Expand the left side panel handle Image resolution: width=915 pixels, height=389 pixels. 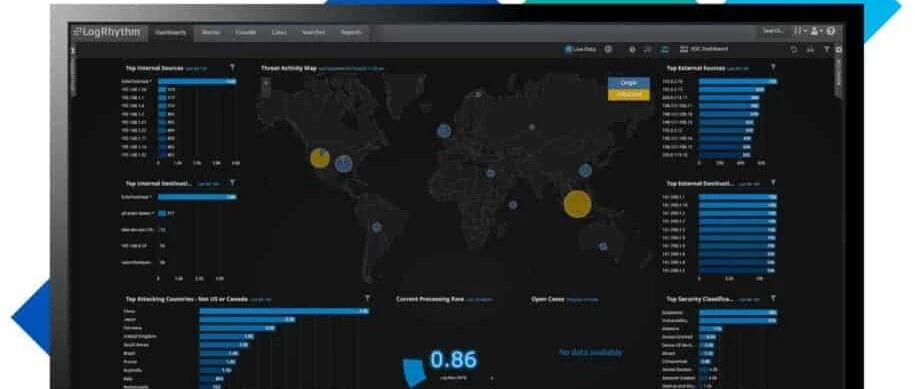tap(73, 73)
